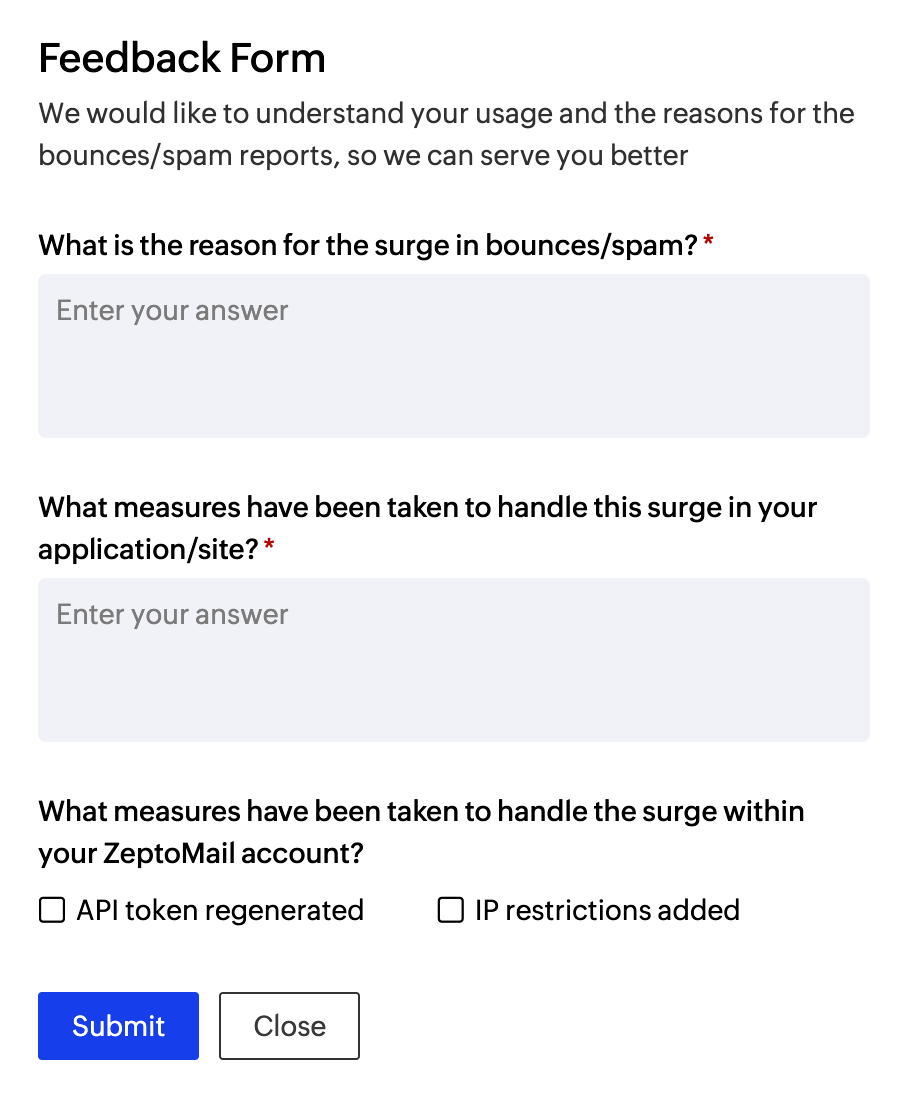Click Submit to send your feedback
The image size is (902, 1094).
click(118, 1026)
